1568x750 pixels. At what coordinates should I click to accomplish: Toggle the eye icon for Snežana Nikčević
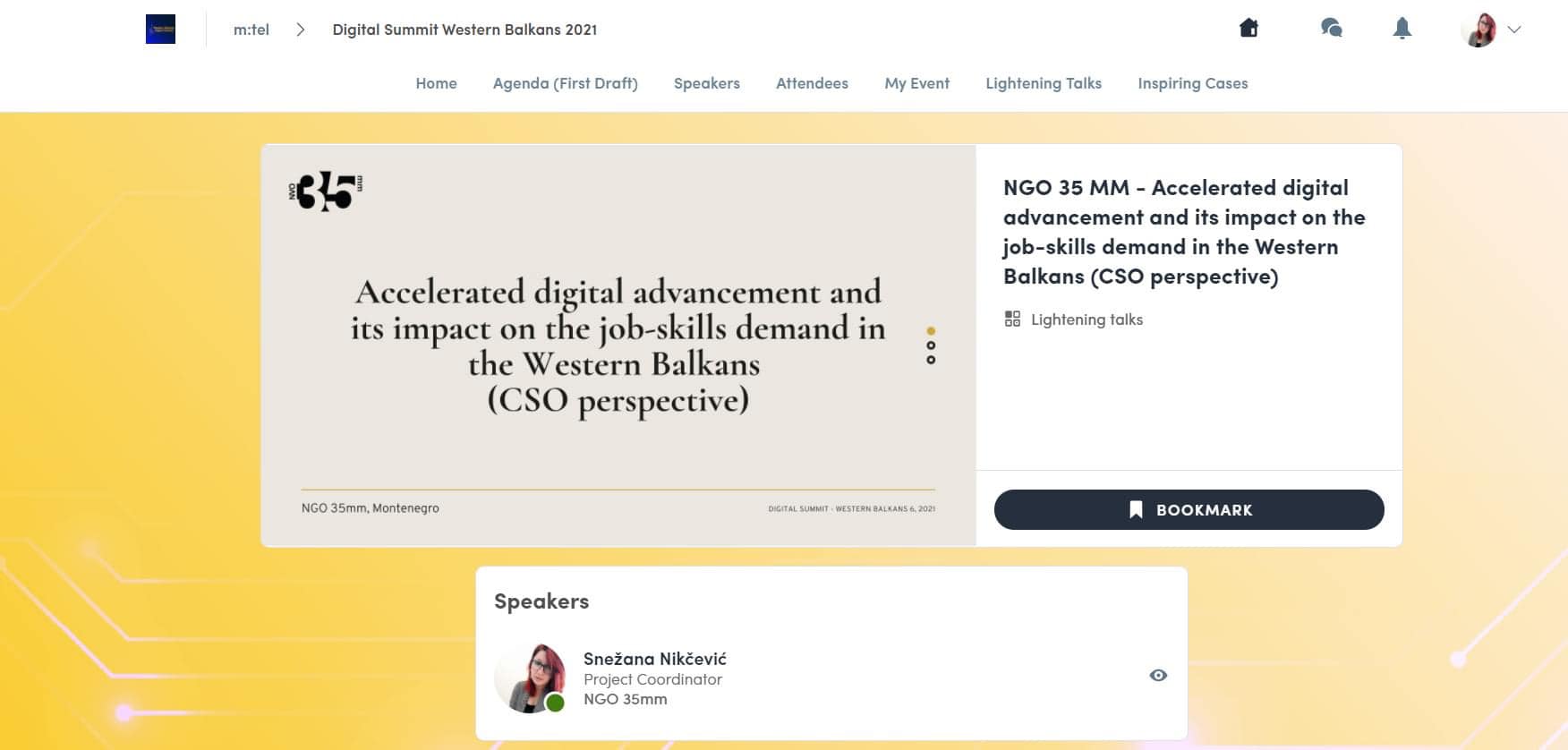pyautogui.click(x=1158, y=676)
